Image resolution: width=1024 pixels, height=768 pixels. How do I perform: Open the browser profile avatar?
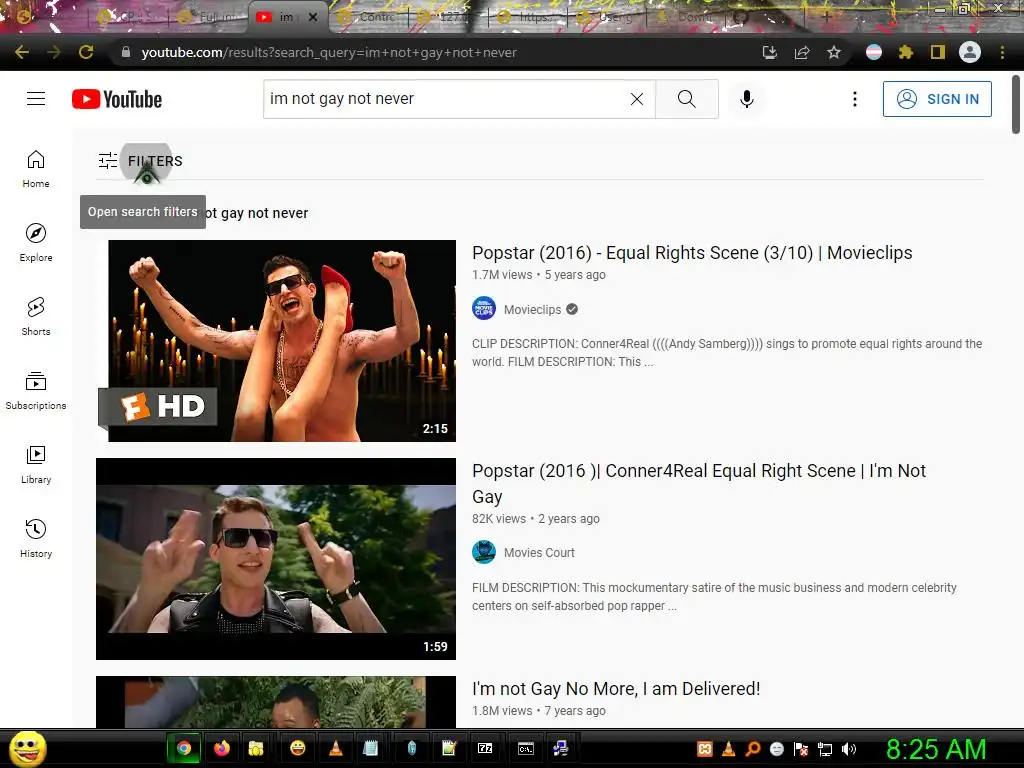point(970,52)
